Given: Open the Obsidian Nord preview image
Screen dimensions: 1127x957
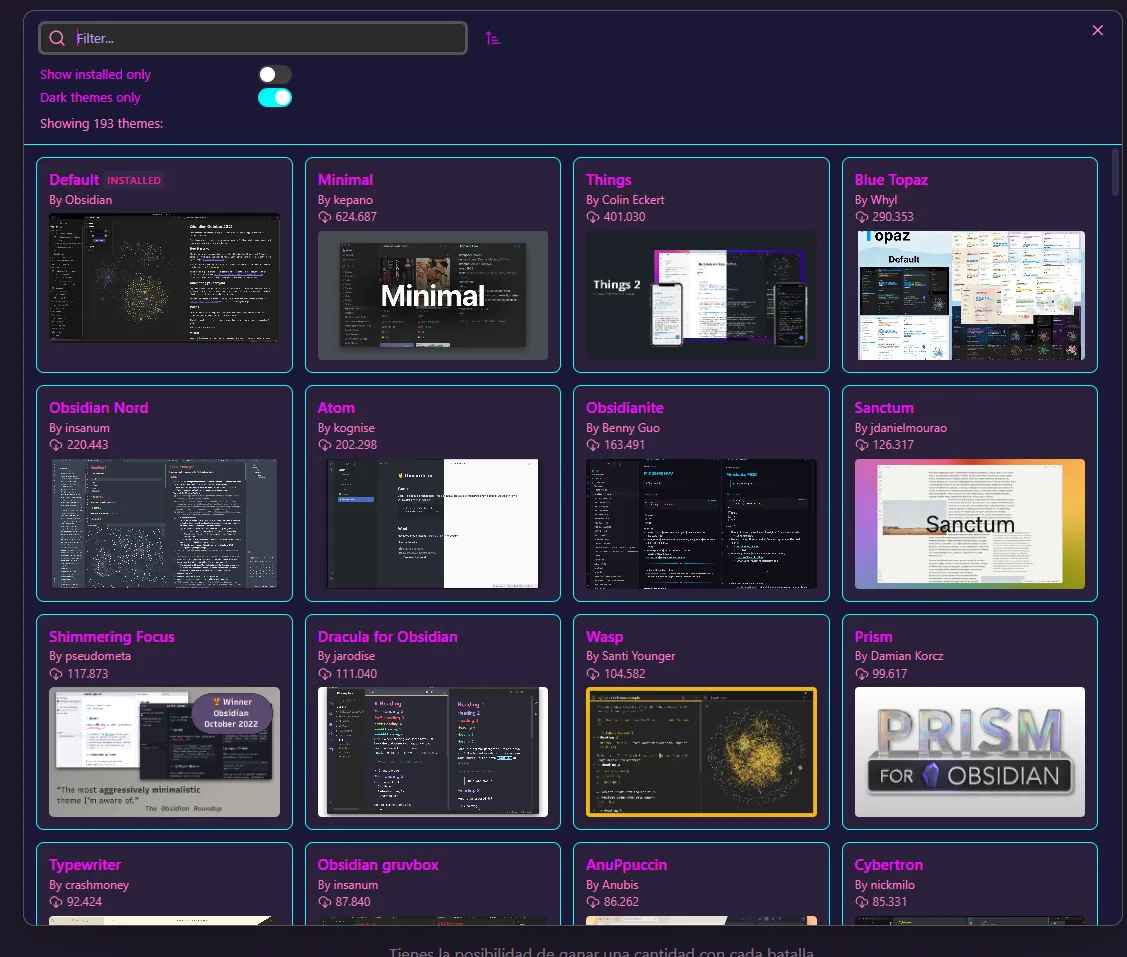Looking at the screenshot, I should click(x=164, y=523).
